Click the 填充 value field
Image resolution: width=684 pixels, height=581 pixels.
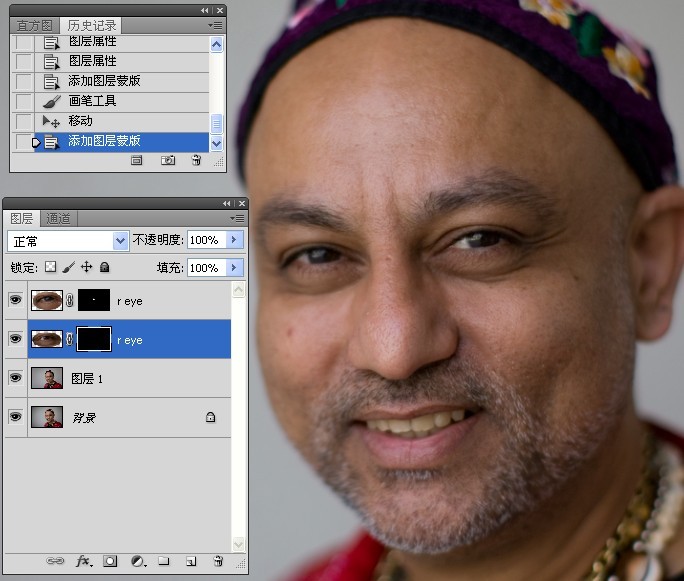click(x=206, y=268)
